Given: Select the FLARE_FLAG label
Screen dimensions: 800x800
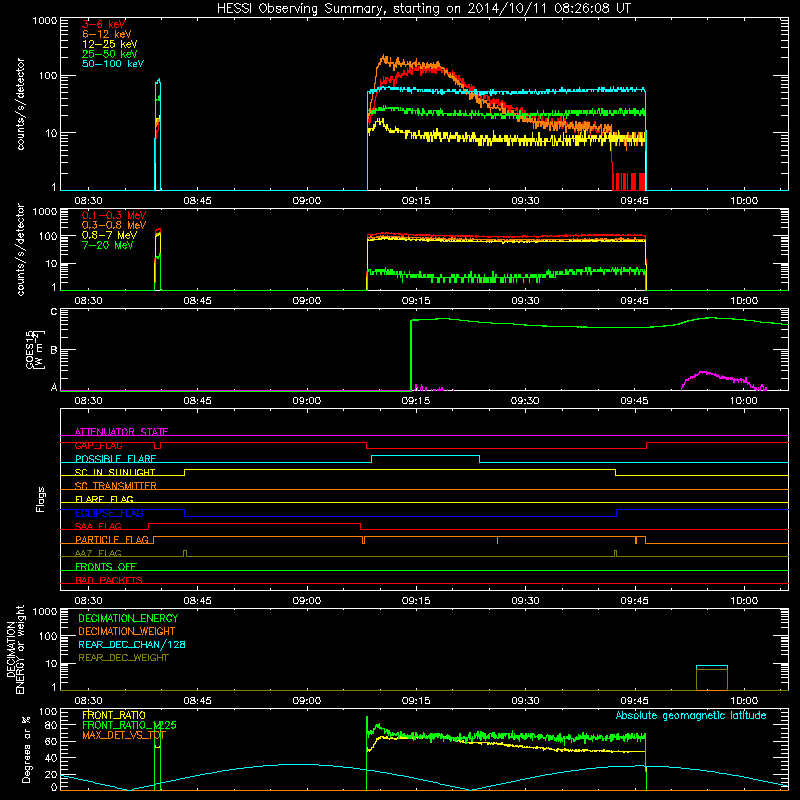Looking at the screenshot, I should coord(104,499).
